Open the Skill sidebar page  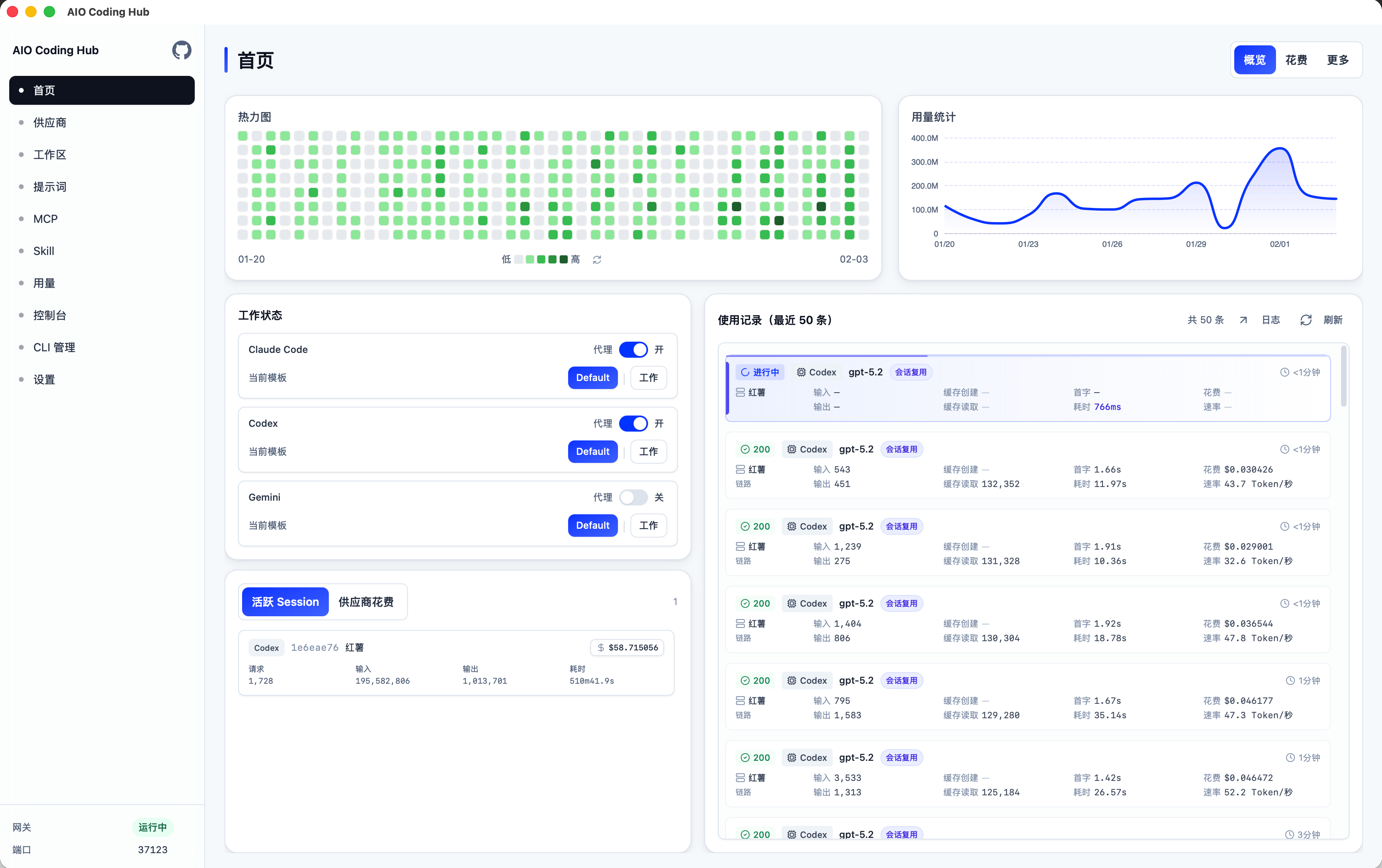[102, 251]
